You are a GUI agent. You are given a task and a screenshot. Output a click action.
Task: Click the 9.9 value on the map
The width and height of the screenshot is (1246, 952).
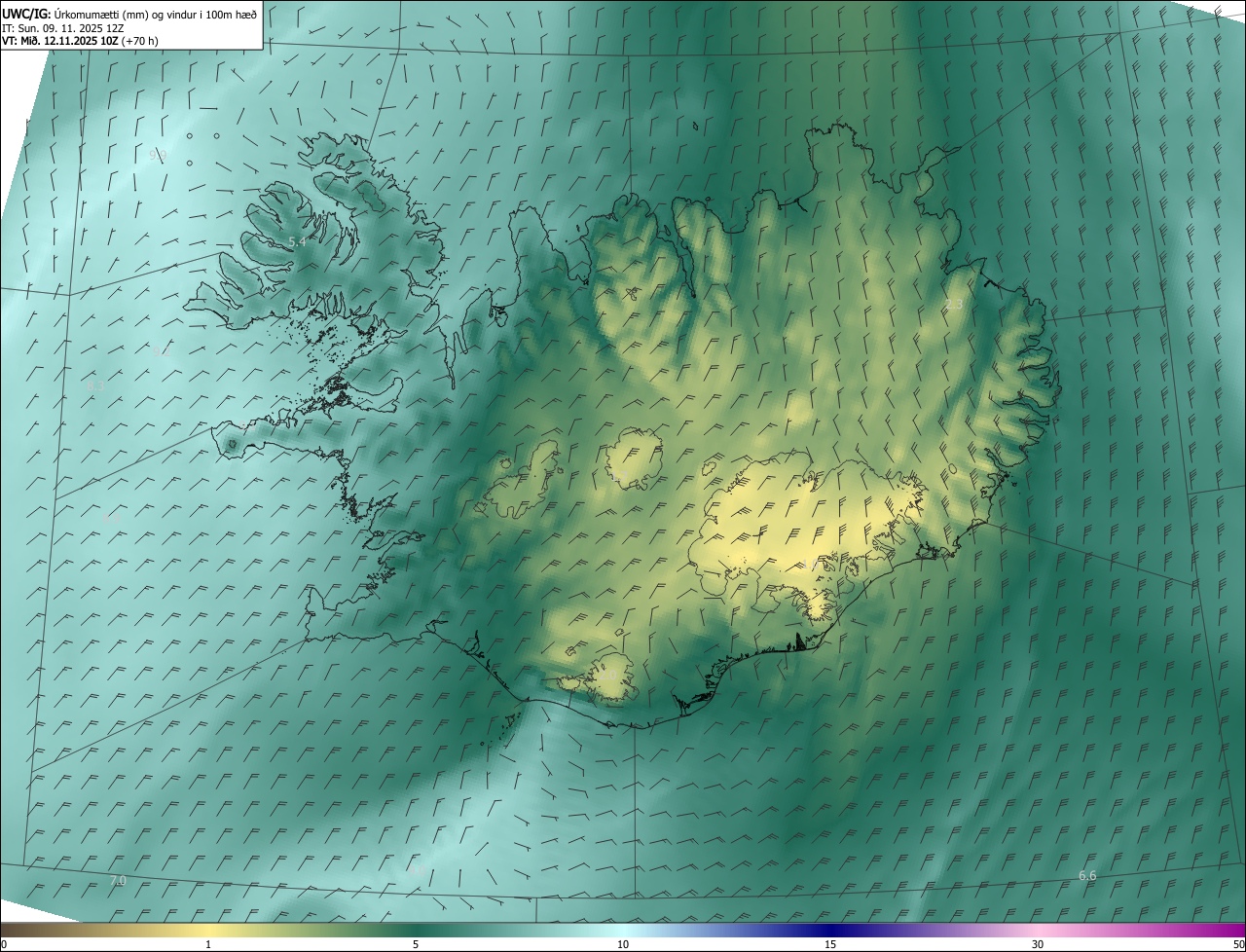158,155
